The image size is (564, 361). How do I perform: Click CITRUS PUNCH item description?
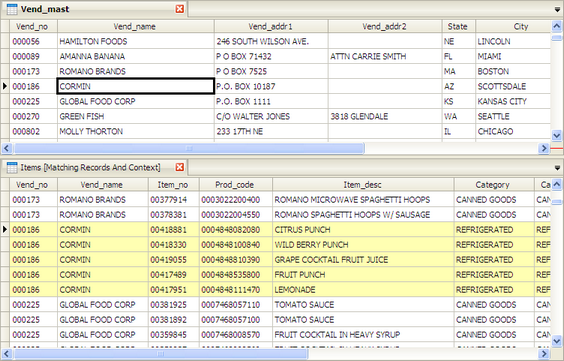(363, 230)
